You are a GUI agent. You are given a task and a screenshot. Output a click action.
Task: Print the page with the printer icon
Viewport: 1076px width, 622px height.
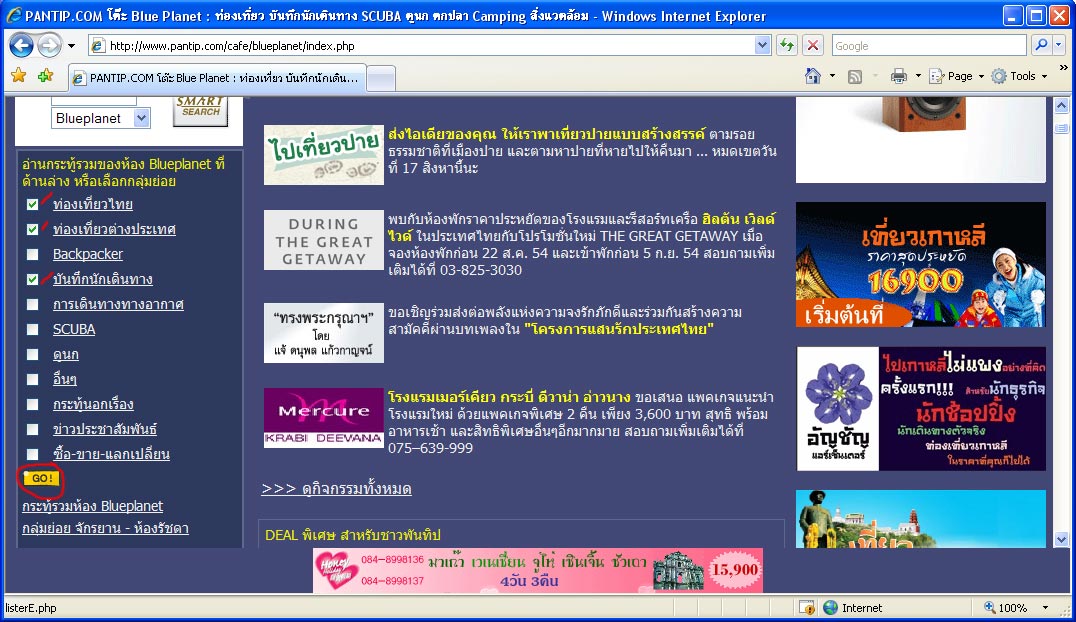[898, 76]
